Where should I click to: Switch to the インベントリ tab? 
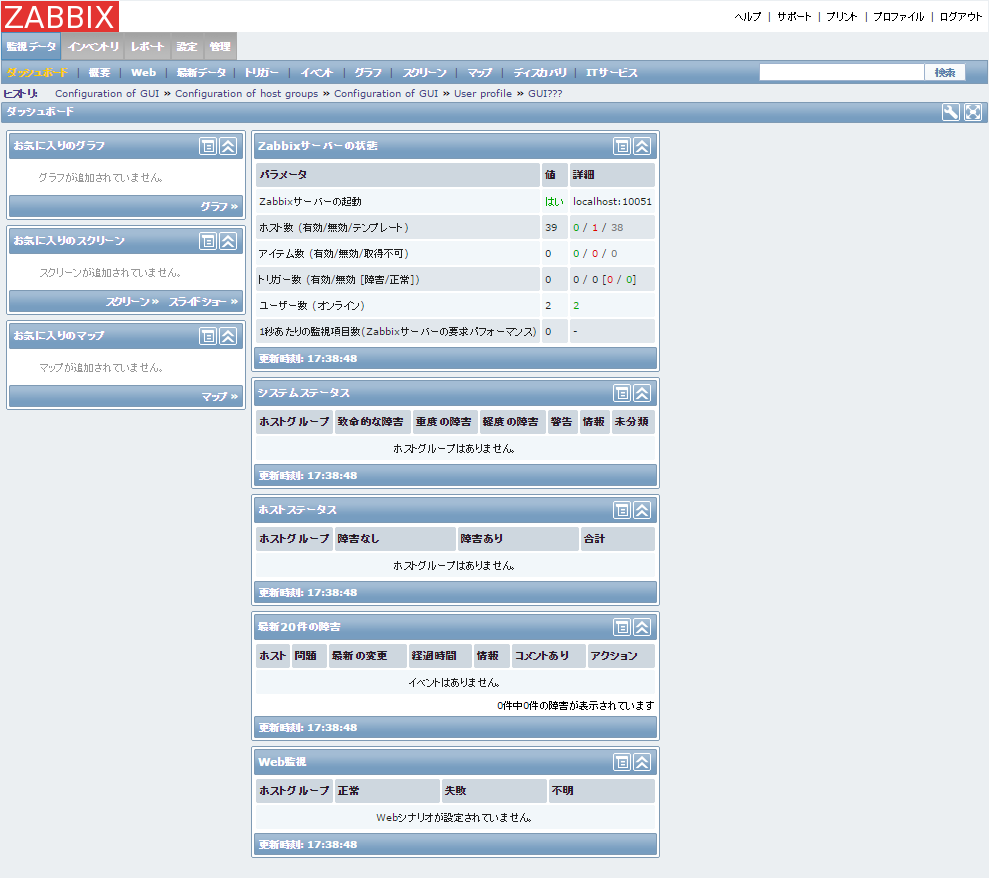point(94,47)
